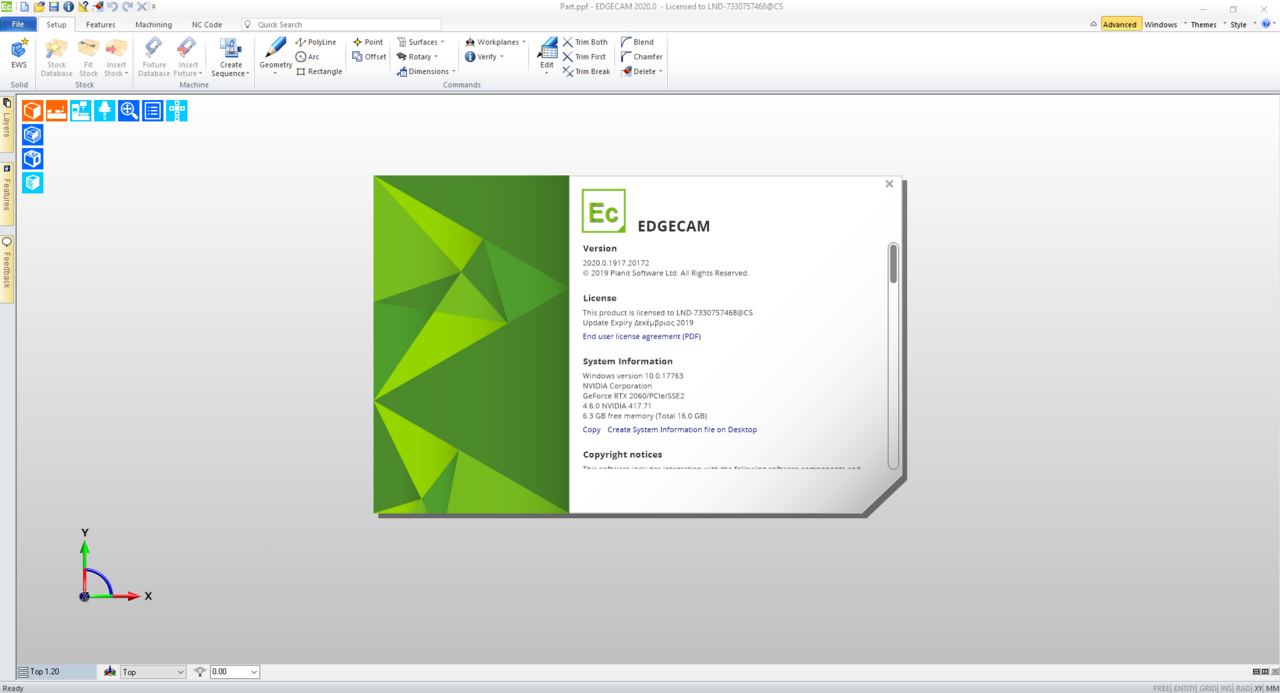
Task: Toggle the Advanced mode button
Action: (x=1120, y=24)
